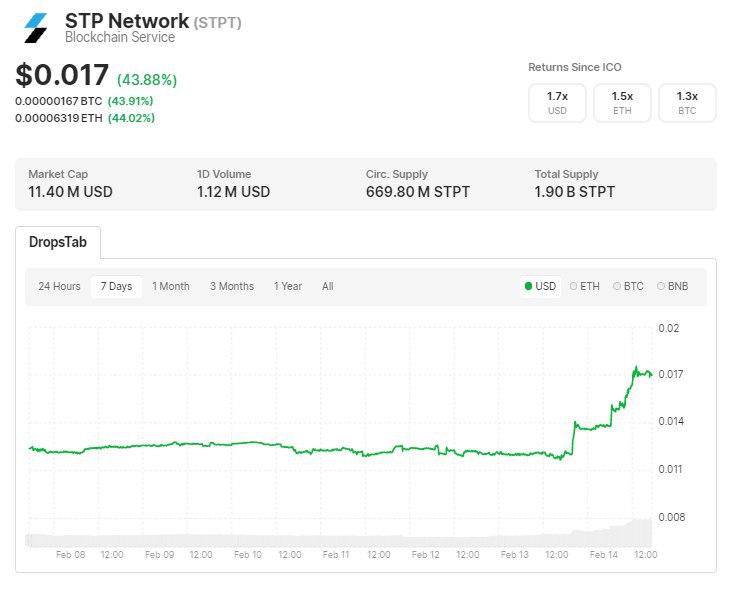Screen dimensions: 733x592
Task: Click the Market Cap 11.40 M USD value
Action: coord(70,192)
